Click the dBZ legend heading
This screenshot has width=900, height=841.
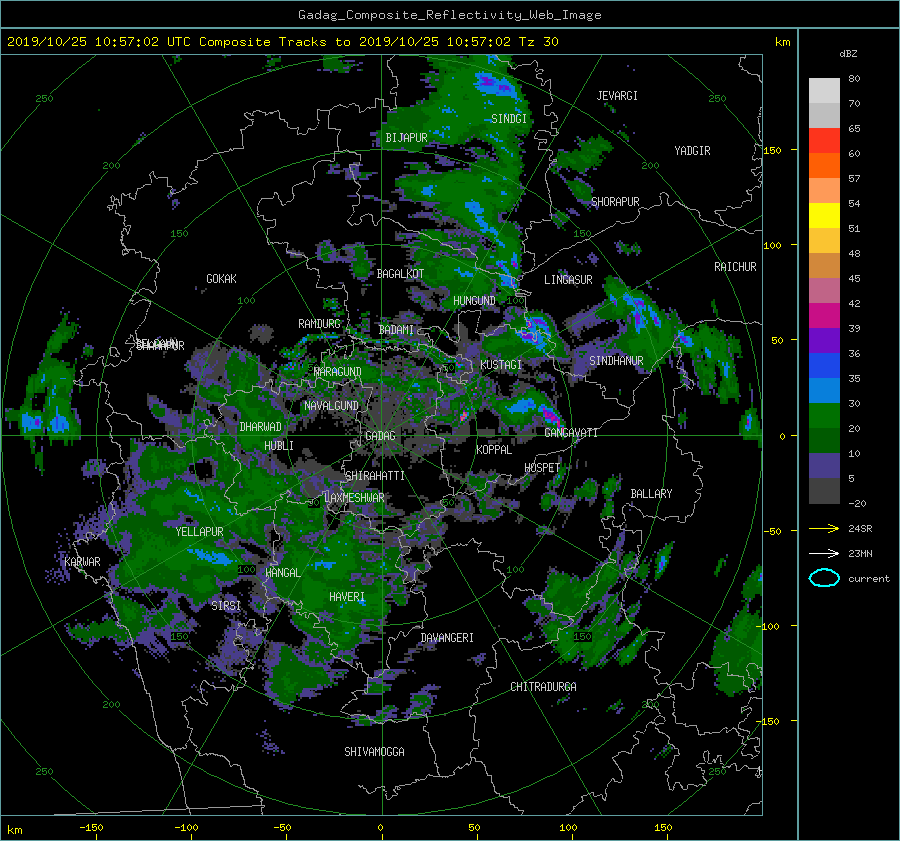pyautogui.click(x=848, y=53)
